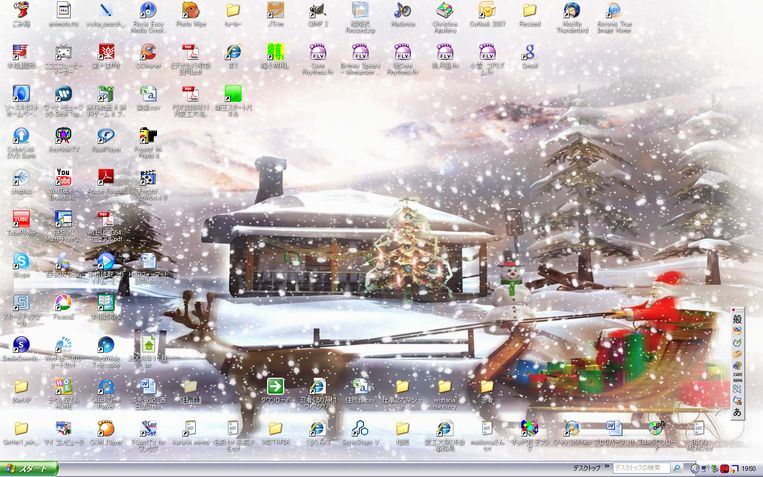This screenshot has width=763, height=477.
Task: Open the Warner Music 'W' shortcut
Action: [63, 94]
